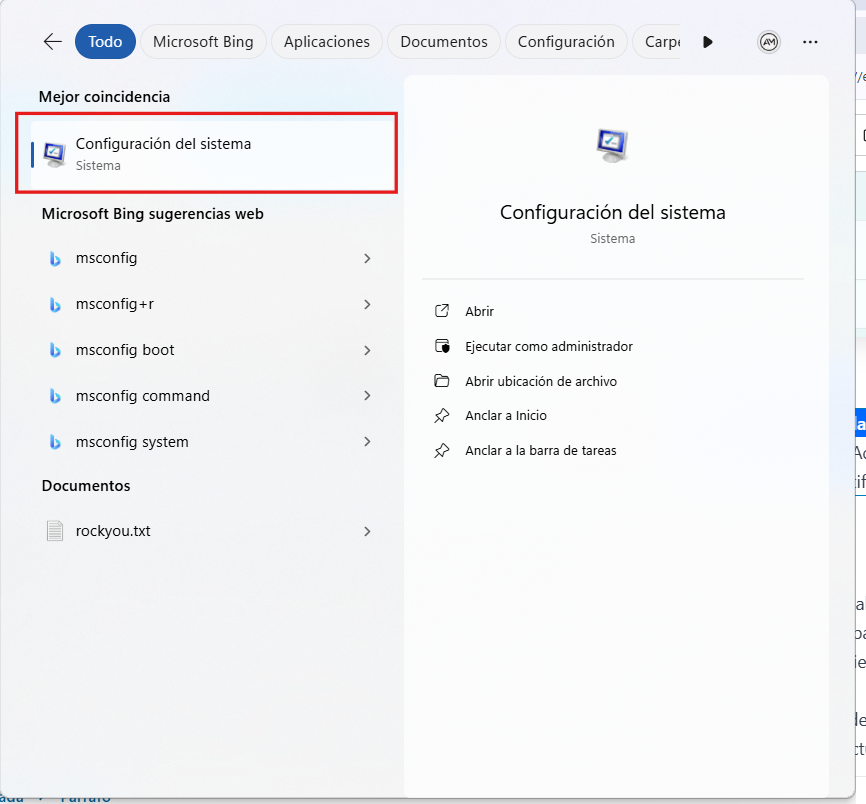Select the Aplicaciones filter tab
This screenshot has width=866, height=804.
point(326,41)
